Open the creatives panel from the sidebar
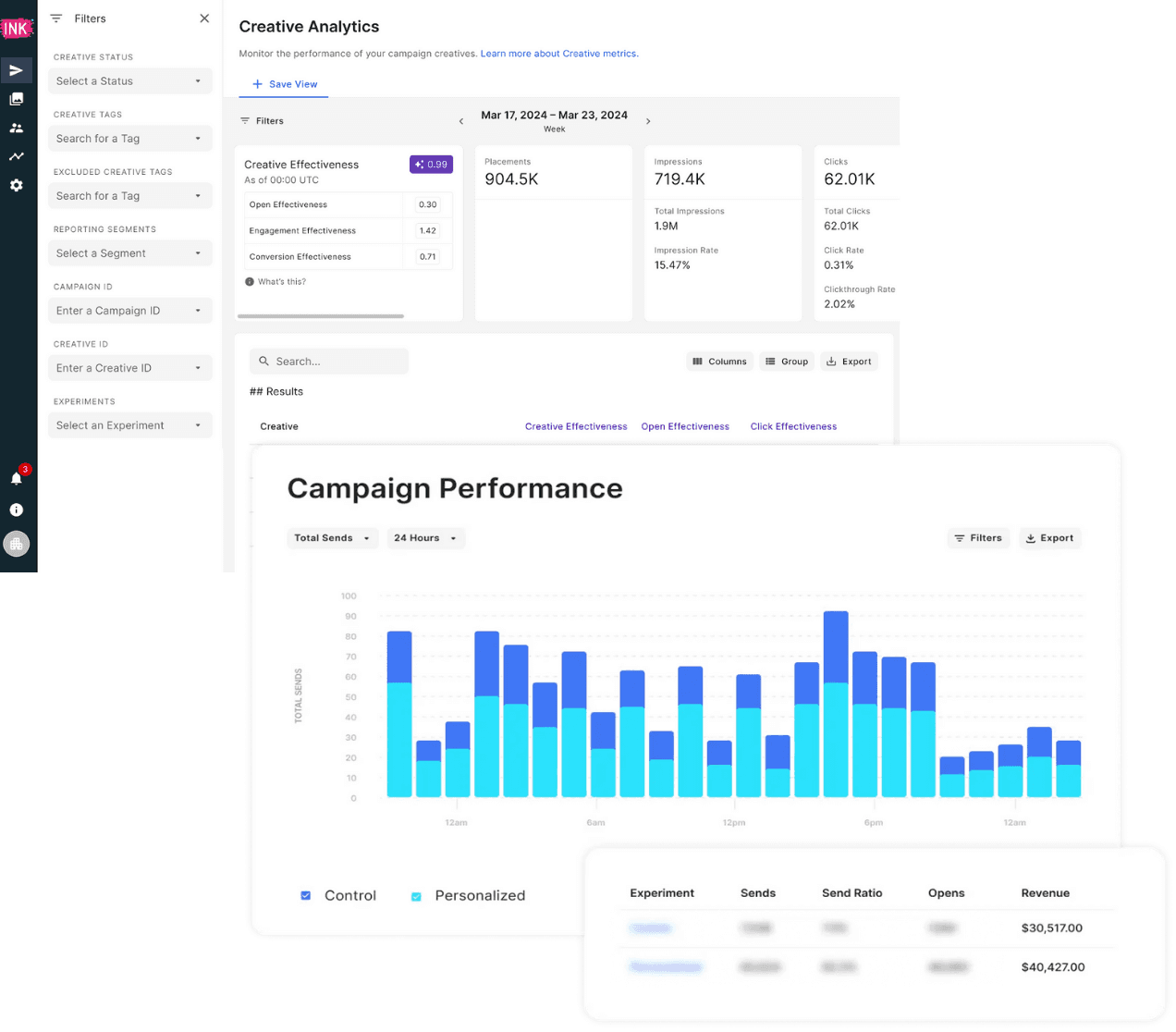The height and width of the screenshot is (1032, 1176). point(17,99)
